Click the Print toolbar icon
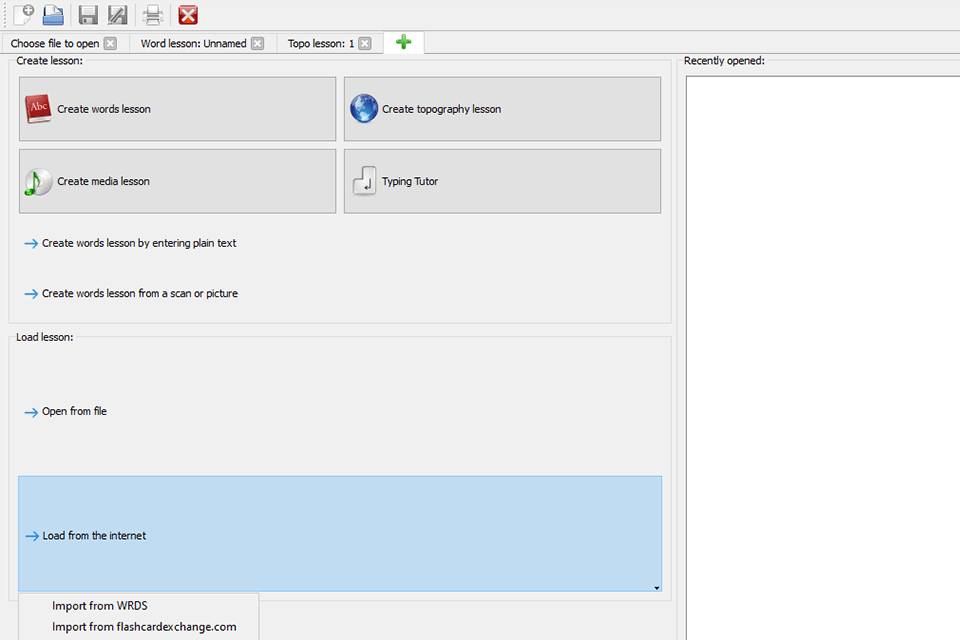The width and height of the screenshot is (960, 640). point(152,14)
